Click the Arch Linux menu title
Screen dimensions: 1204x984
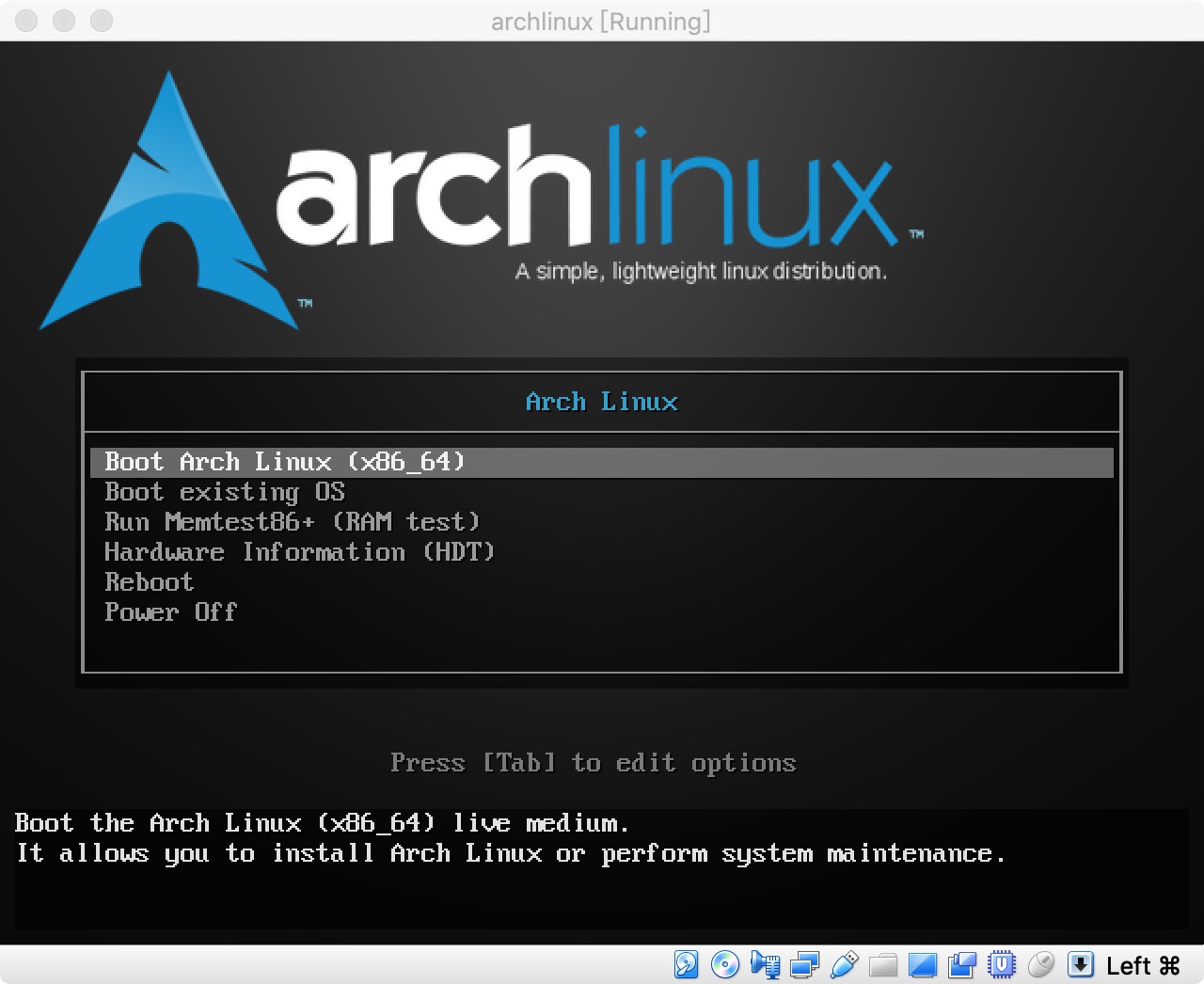[x=602, y=402]
